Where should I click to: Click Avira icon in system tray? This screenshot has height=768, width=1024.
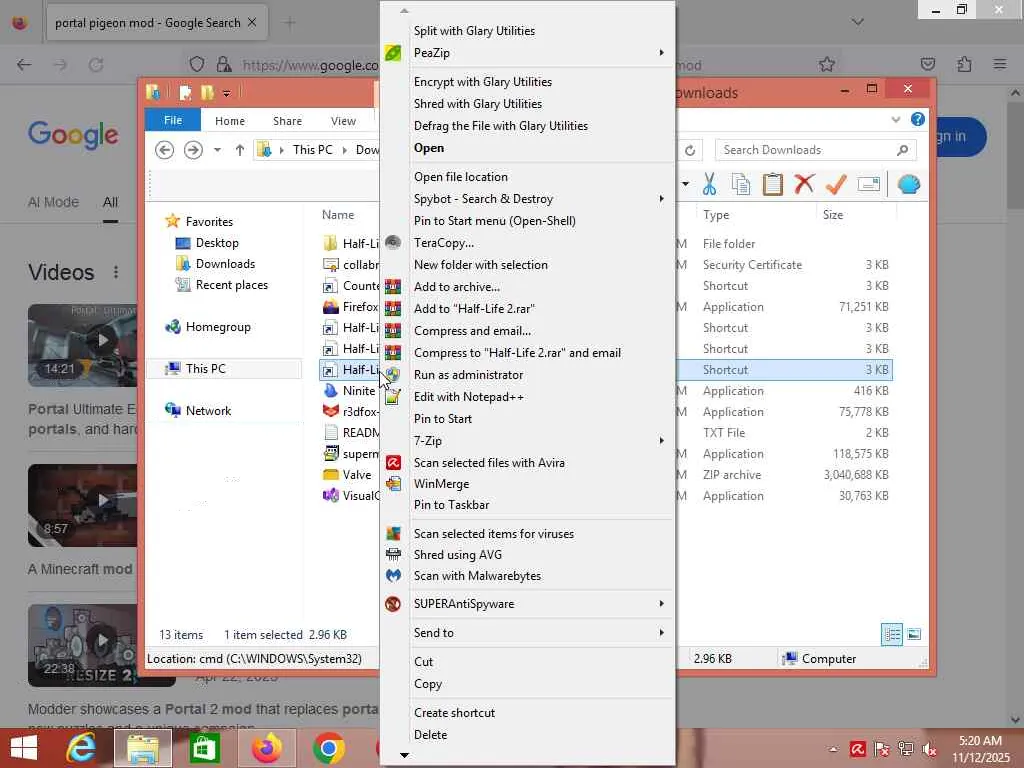pyautogui.click(x=857, y=749)
